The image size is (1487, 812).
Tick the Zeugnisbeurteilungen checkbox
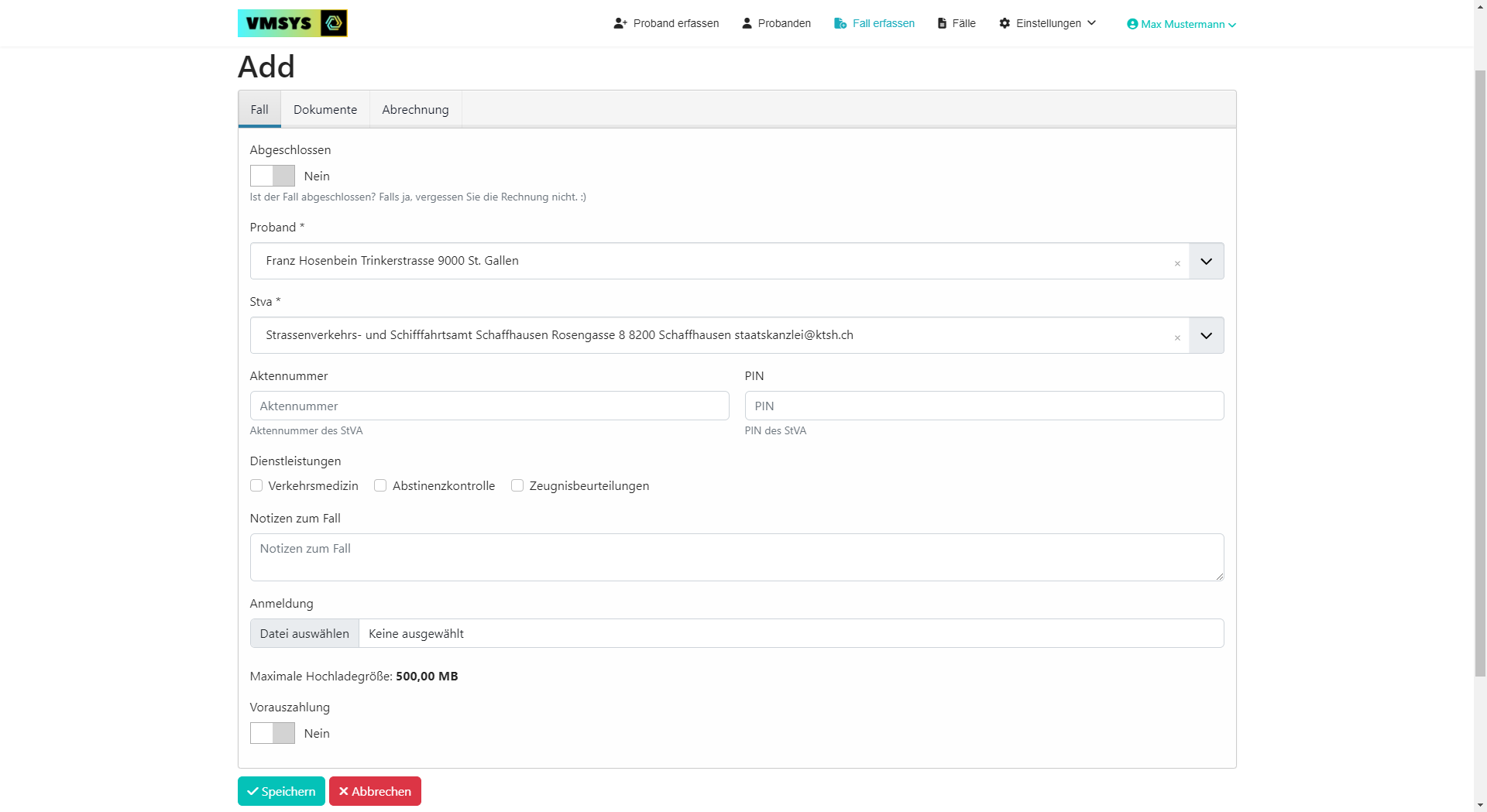coord(517,485)
